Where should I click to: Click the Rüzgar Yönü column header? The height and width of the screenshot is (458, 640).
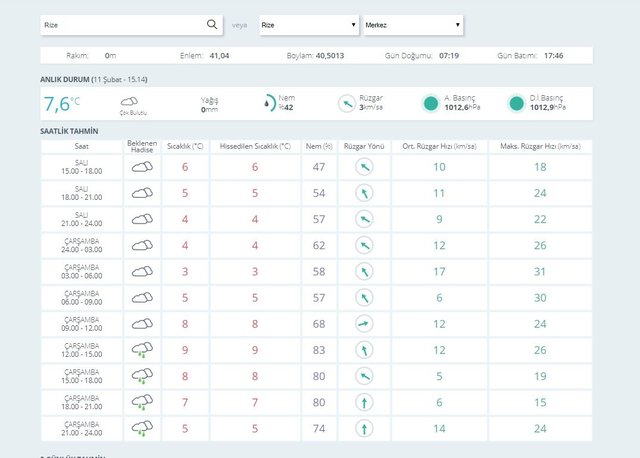(x=364, y=145)
